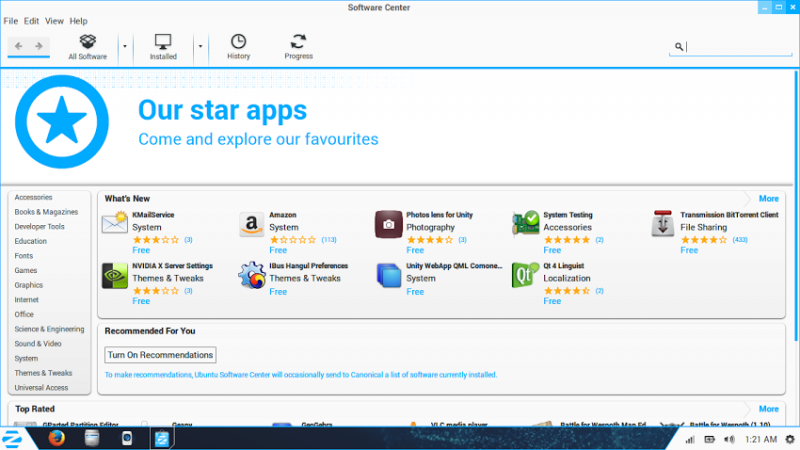This screenshot has width=800, height=450.
Task: Open the All Software view
Action: [88, 47]
